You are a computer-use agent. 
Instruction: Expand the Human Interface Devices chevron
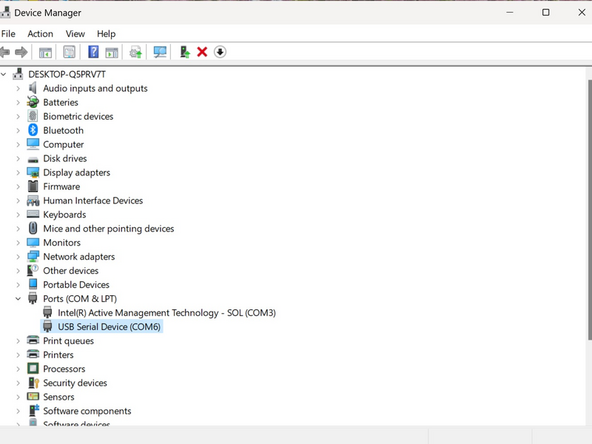coord(18,200)
